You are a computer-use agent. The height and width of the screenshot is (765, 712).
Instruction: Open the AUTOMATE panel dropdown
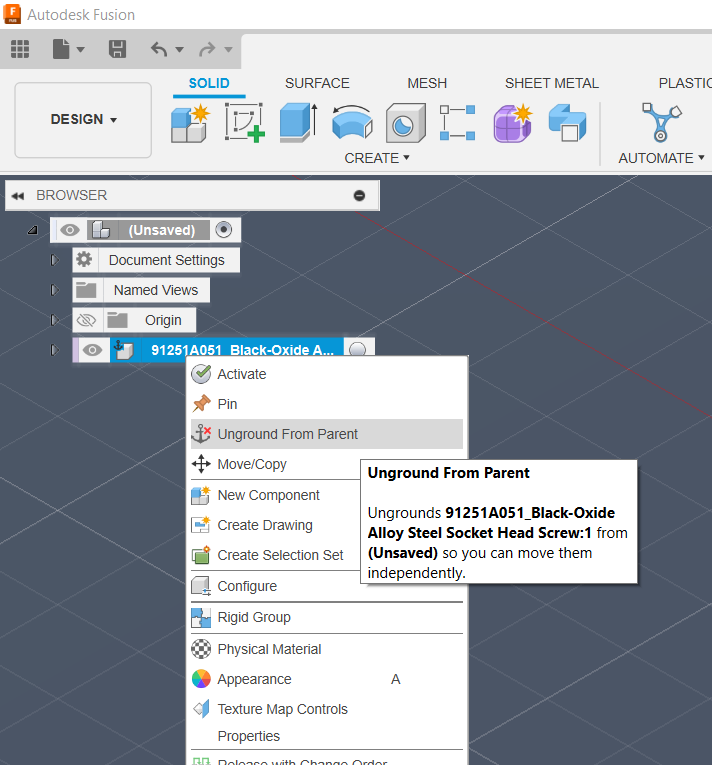(661, 158)
